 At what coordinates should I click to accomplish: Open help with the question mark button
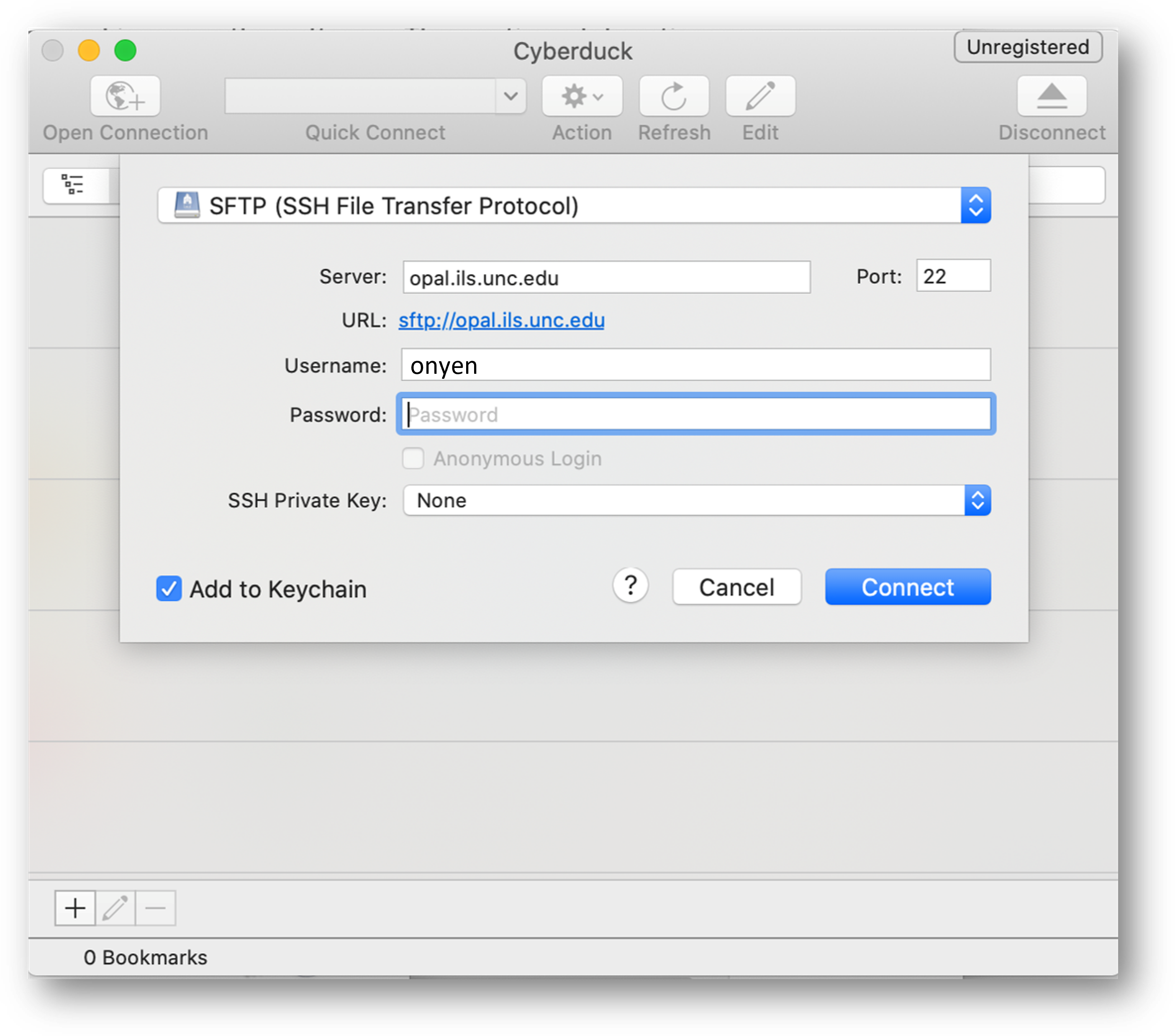(631, 586)
